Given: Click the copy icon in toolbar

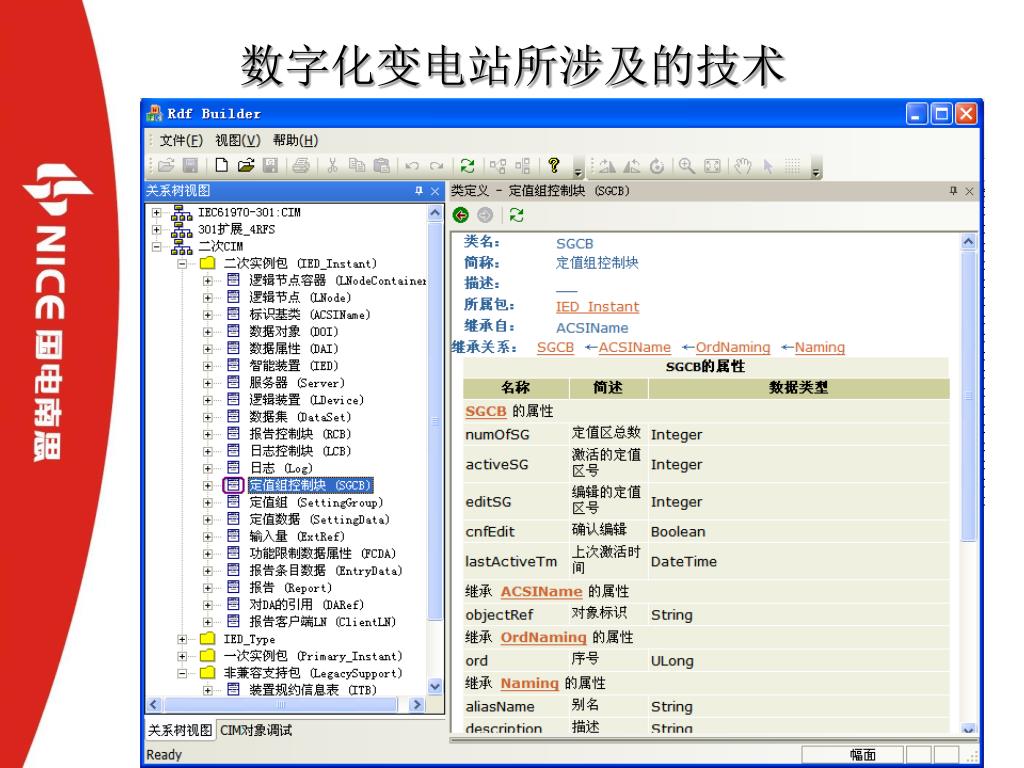Looking at the screenshot, I should (357, 166).
